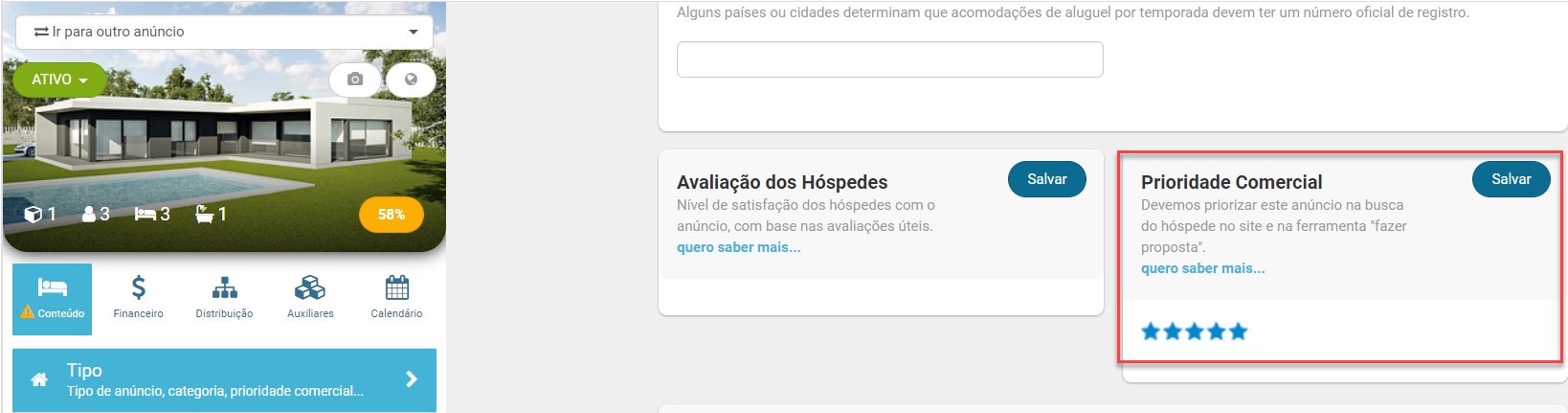The image size is (1568, 413).
Task: Open 'quero saber mais' under Avaliação dos Hóspedes
Action: pos(739,247)
